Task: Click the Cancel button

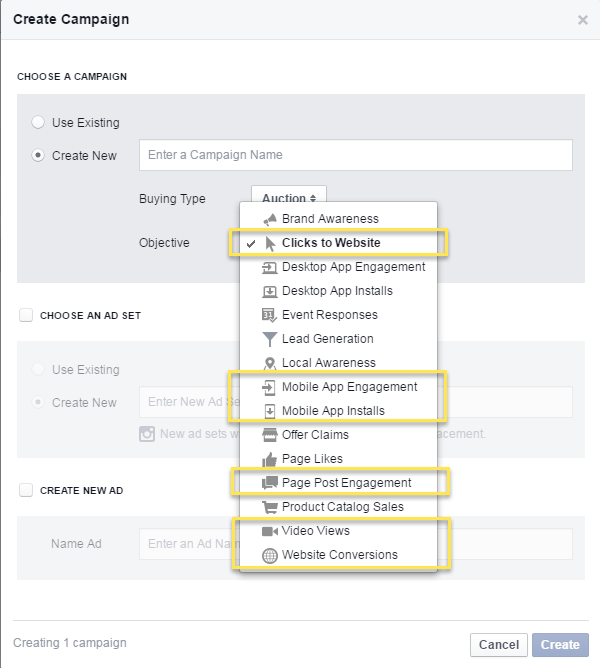Action: 499,645
